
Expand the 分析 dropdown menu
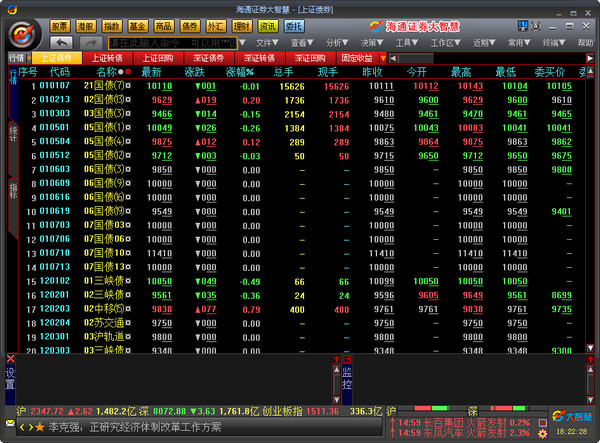(x=337, y=43)
